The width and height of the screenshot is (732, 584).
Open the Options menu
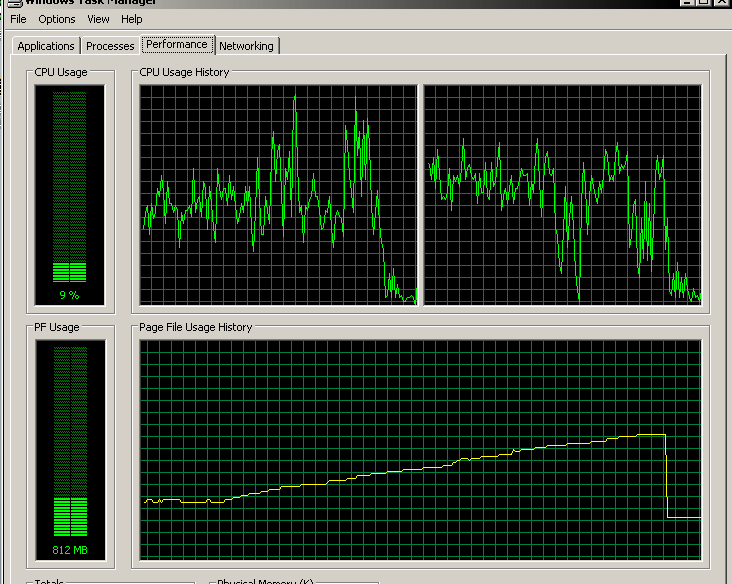click(56, 19)
